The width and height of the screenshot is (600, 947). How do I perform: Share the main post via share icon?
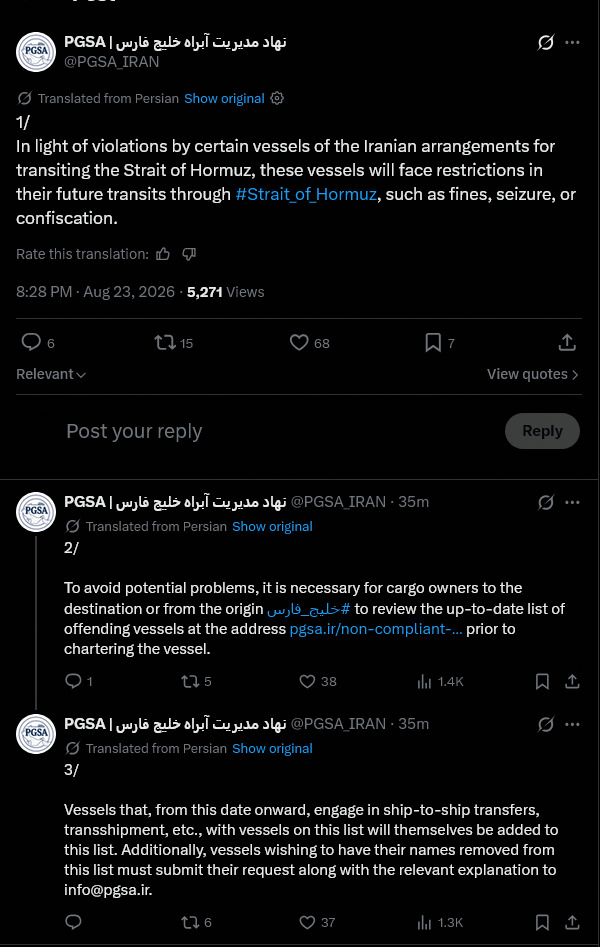tap(567, 342)
